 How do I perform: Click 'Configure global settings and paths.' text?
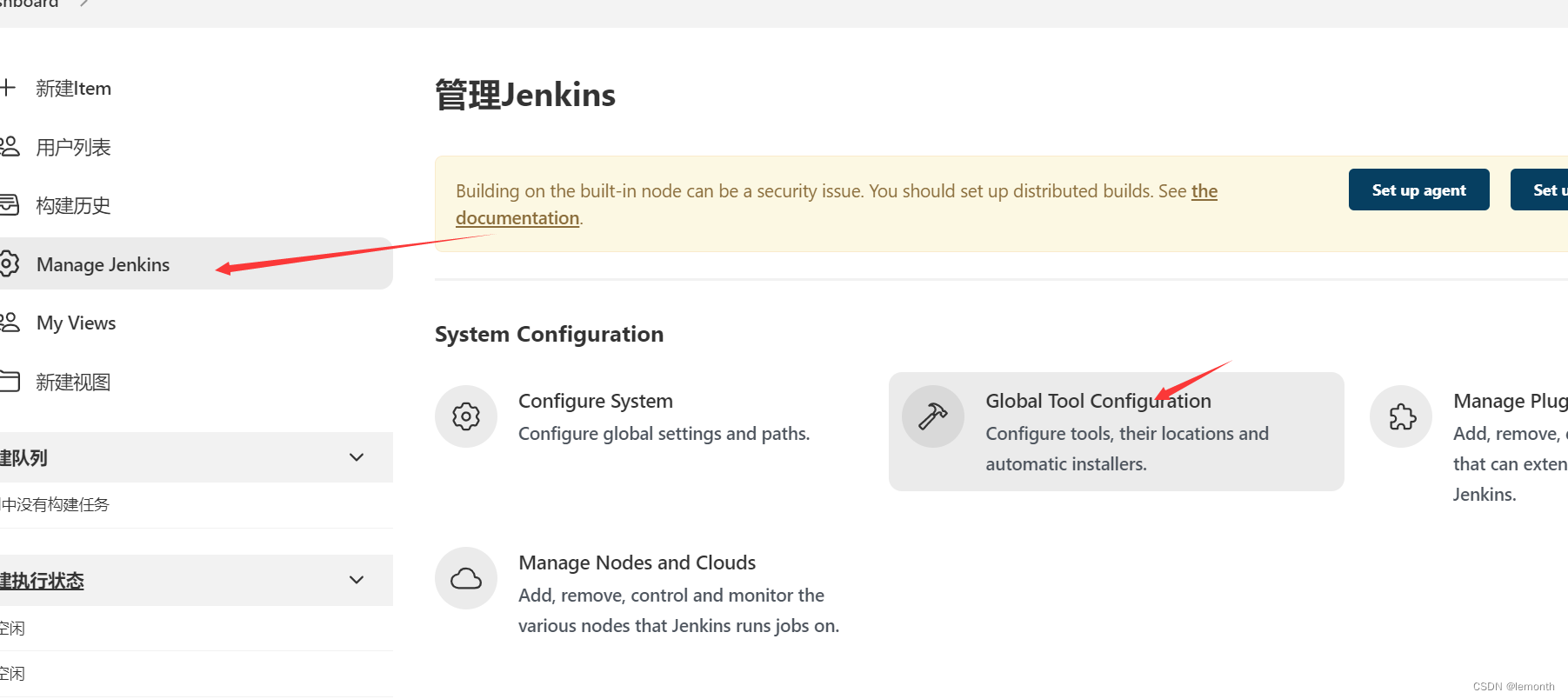coord(664,433)
